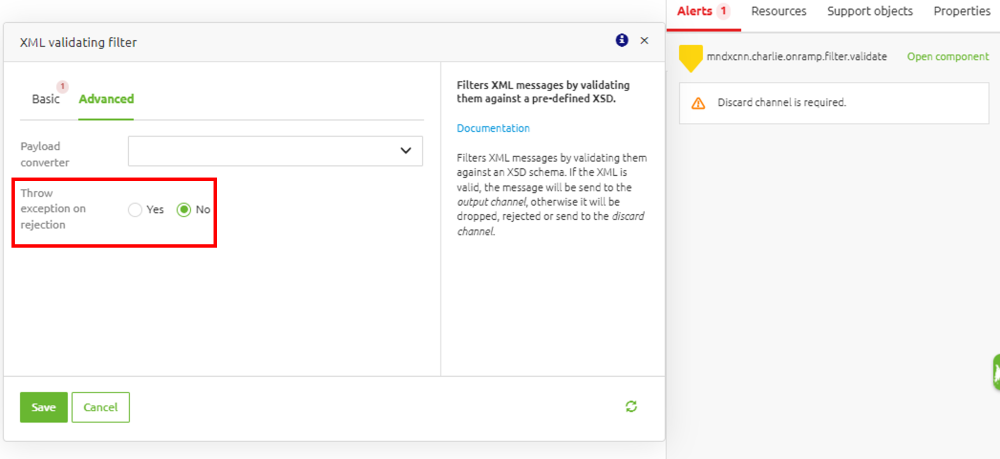Go to the Support objects tab
This screenshot has height=459, width=1000.
[x=869, y=12]
